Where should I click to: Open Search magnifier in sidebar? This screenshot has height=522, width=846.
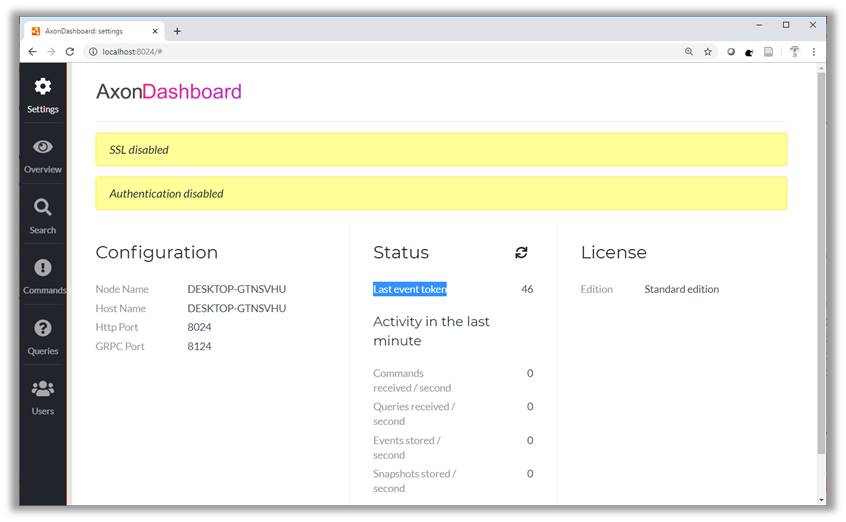pyautogui.click(x=43, y=208)
